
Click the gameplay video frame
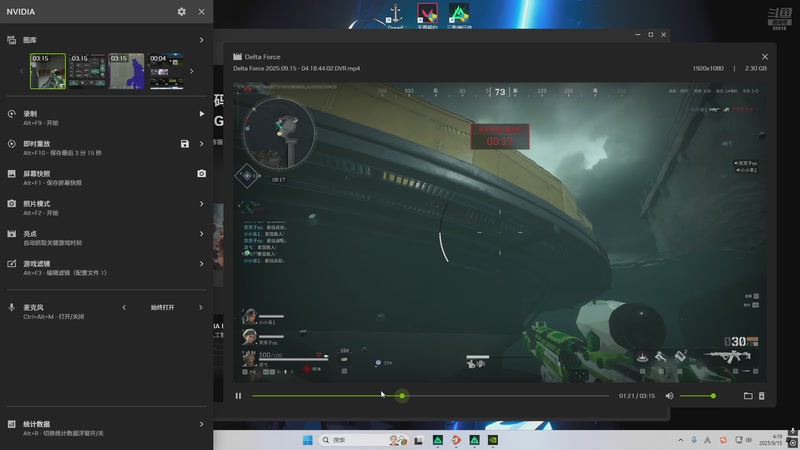click(500, 232)
